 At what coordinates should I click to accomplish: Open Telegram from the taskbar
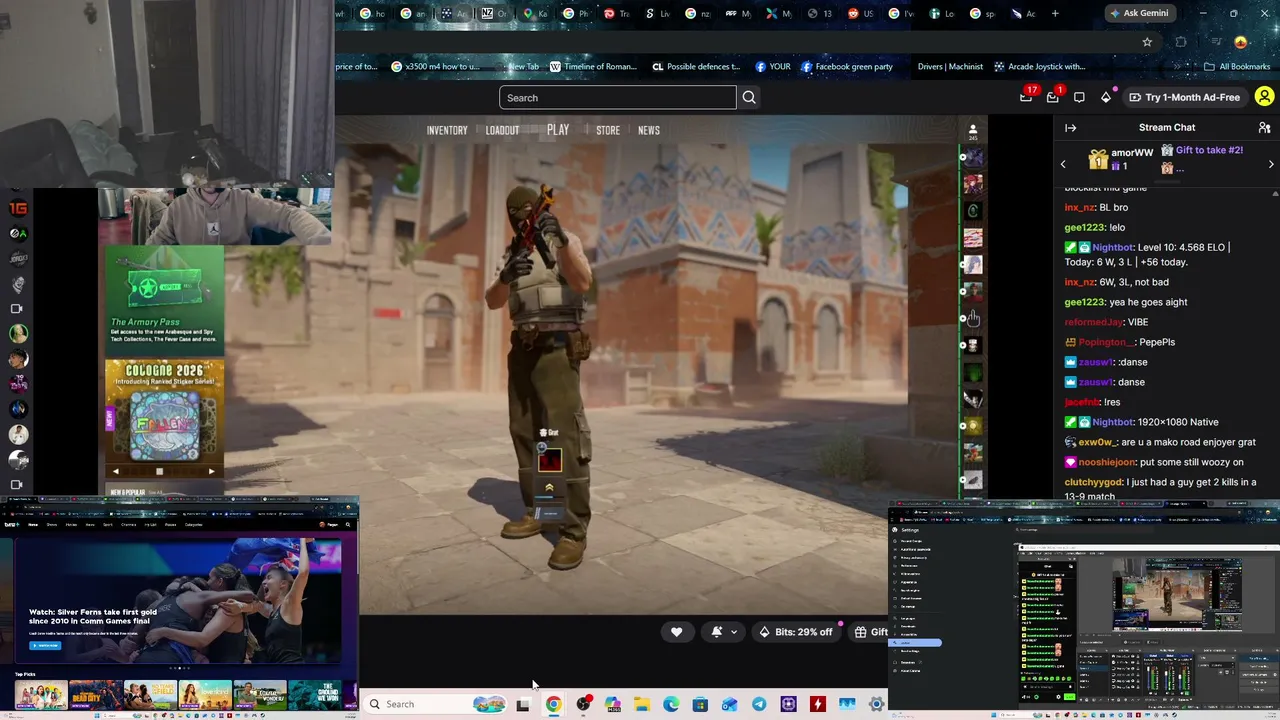[759, 704]
